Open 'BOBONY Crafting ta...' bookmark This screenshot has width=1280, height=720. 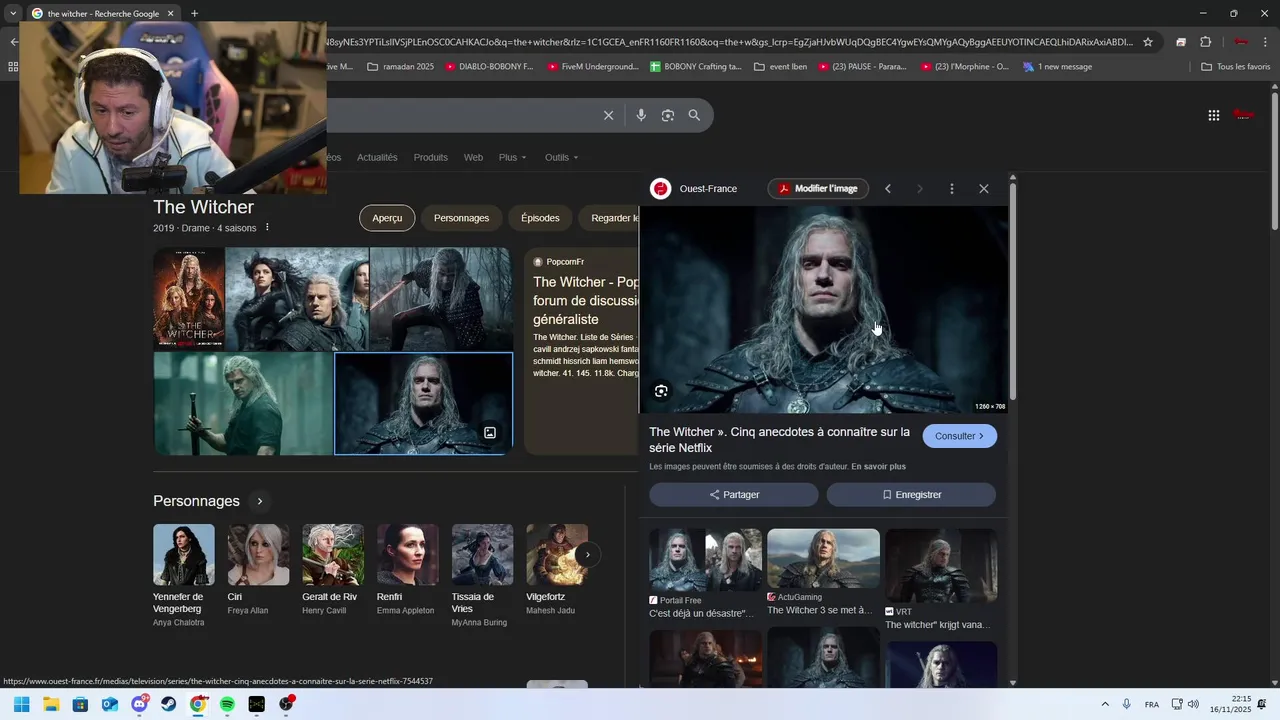tap(696, 67)
